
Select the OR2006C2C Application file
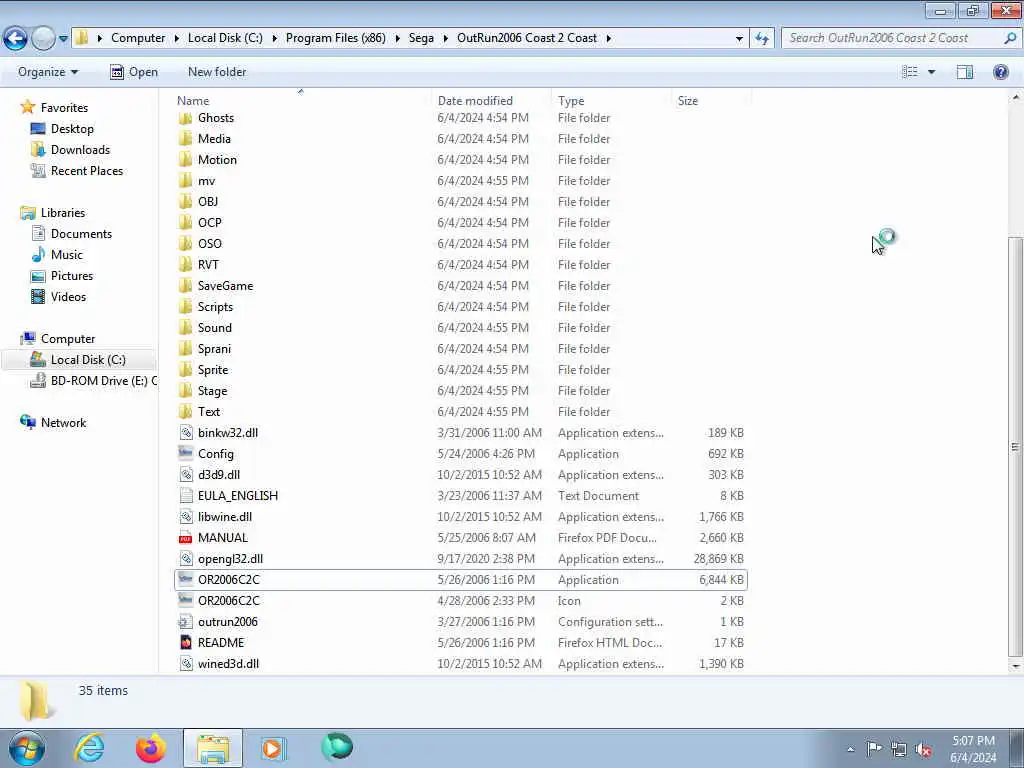(460, 580)
